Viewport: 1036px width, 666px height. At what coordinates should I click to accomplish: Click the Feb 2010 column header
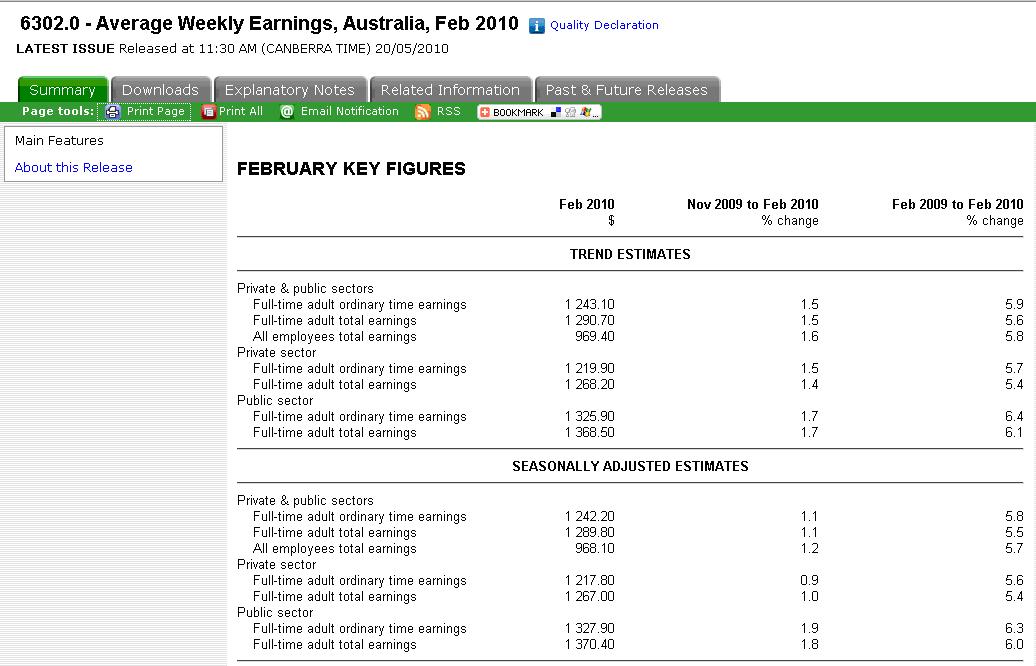coord(587,204)
